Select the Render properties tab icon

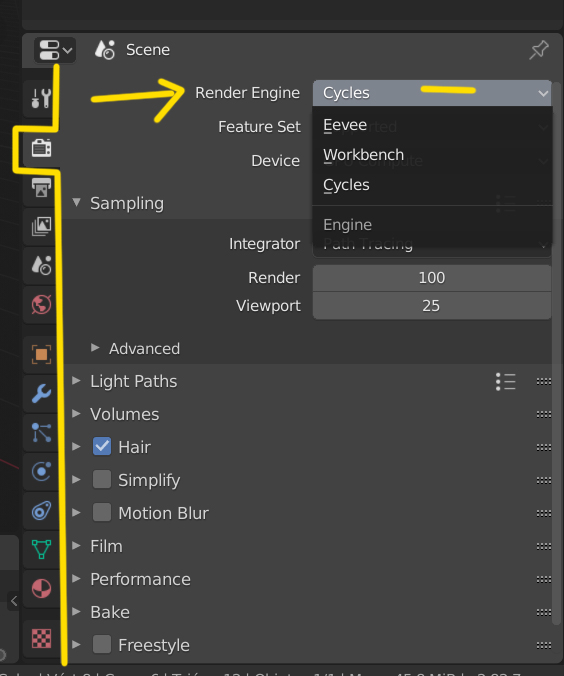click(x=41, y=148)
